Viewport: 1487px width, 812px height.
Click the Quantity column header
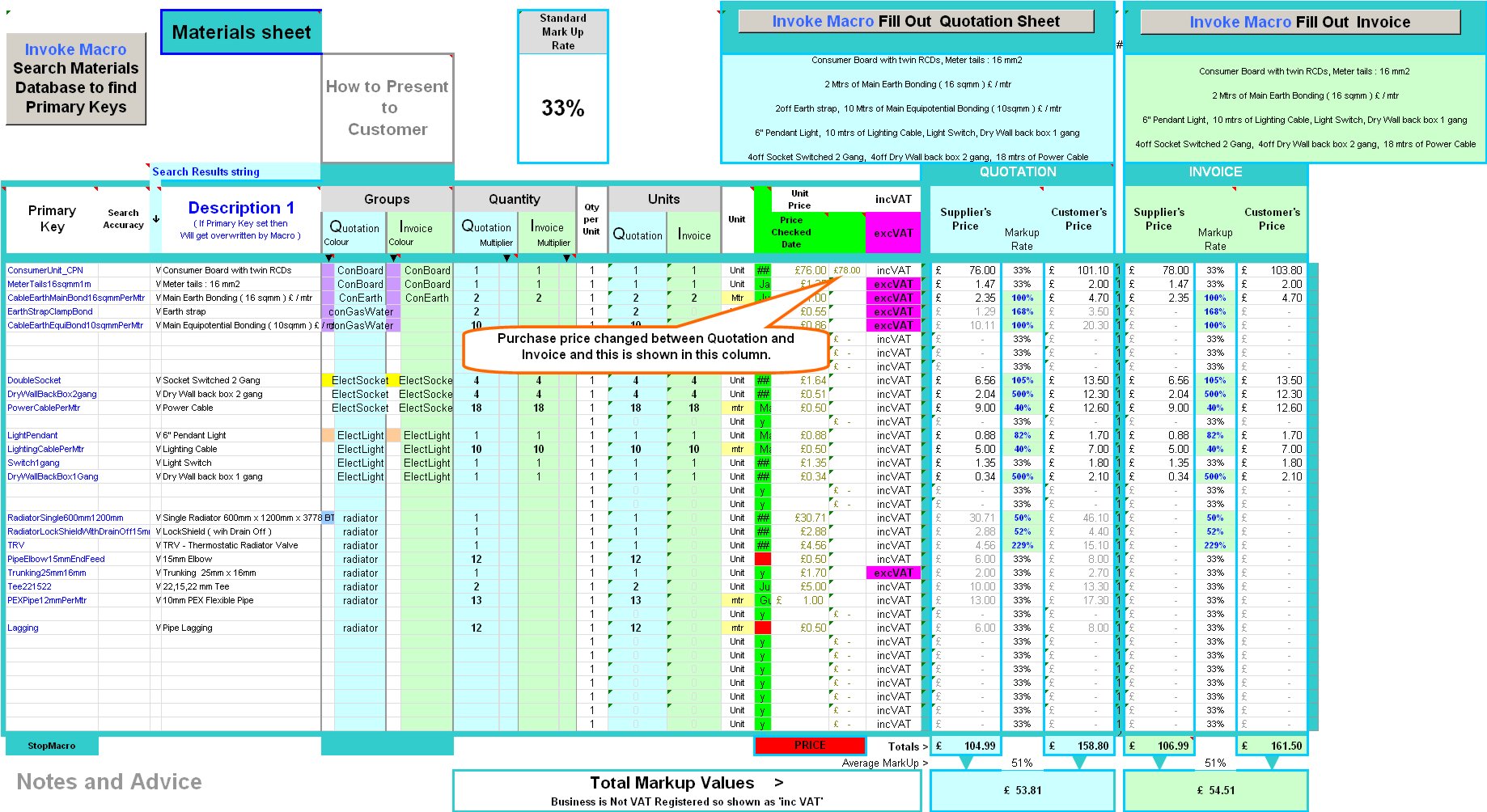coord(514,199)
